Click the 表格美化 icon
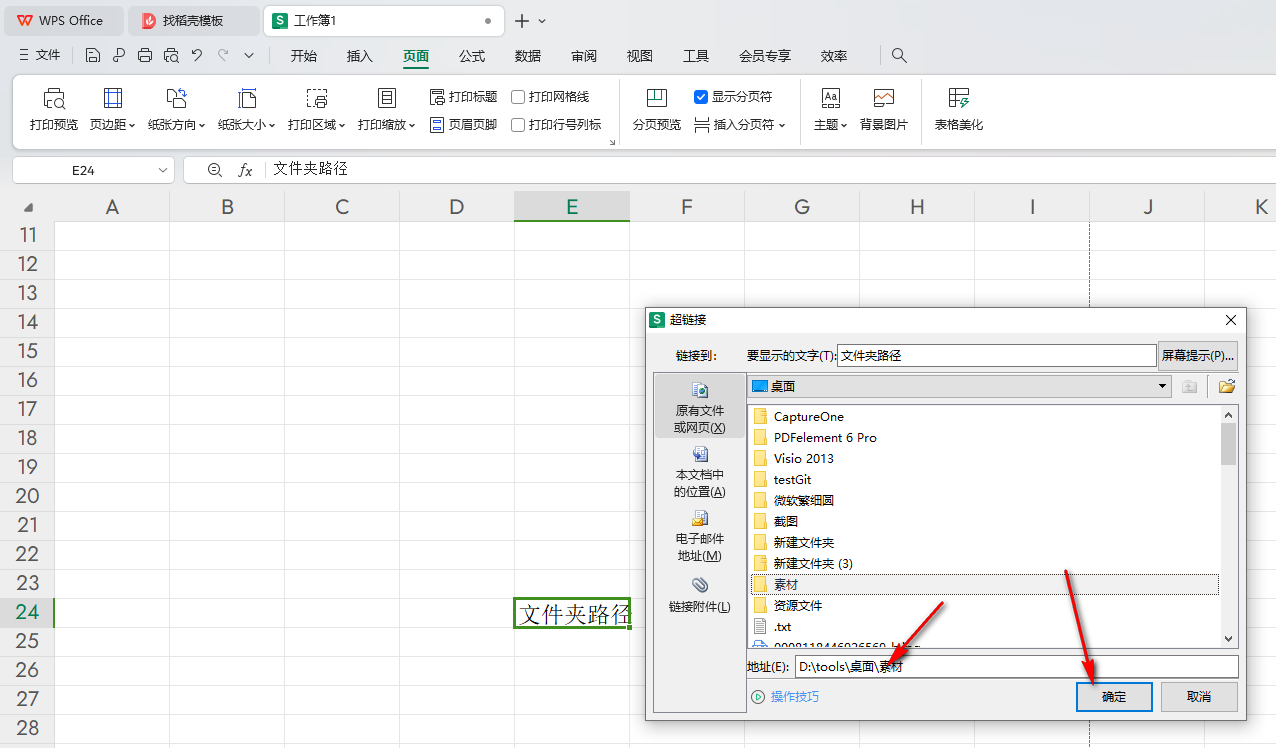 [x=959, y=109]
